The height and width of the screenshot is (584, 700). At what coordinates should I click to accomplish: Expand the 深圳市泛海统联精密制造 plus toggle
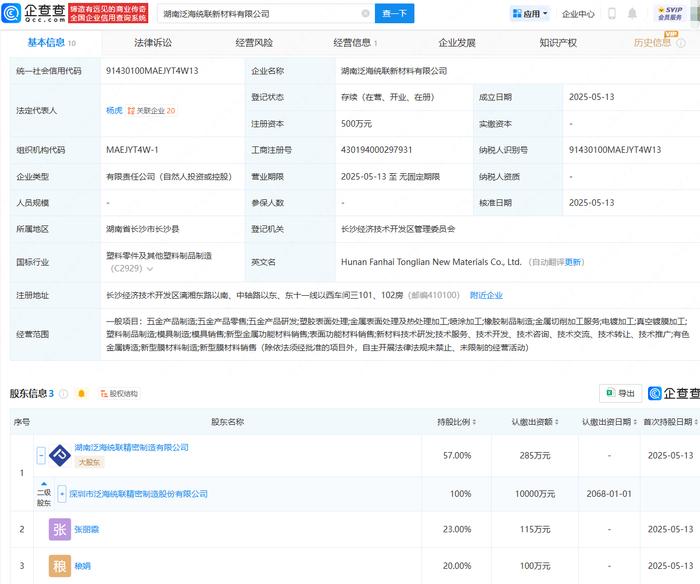click(62, 494)
